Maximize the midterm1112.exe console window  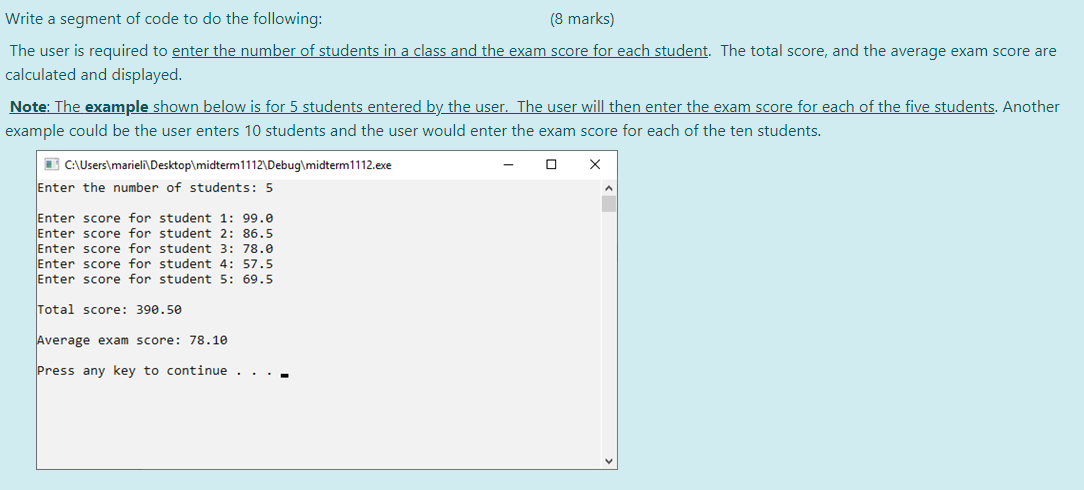pyautogui.click(x=551, y=164)
